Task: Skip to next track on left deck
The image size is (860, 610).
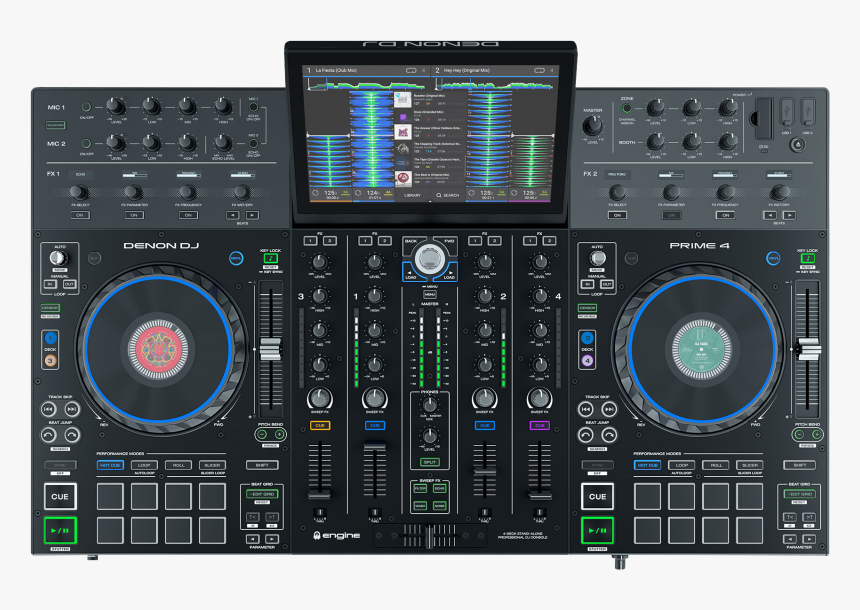Action: (x=72, y=409)
